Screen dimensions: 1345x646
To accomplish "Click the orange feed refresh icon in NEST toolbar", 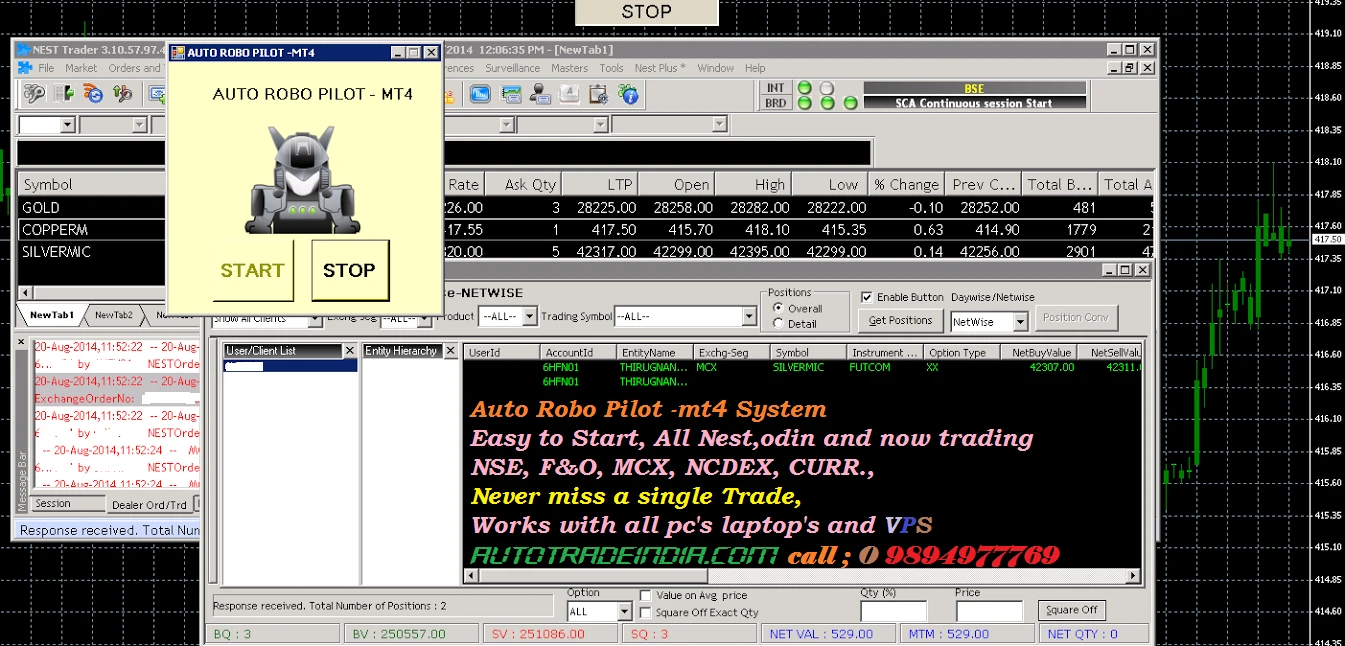I will (93, 94).
